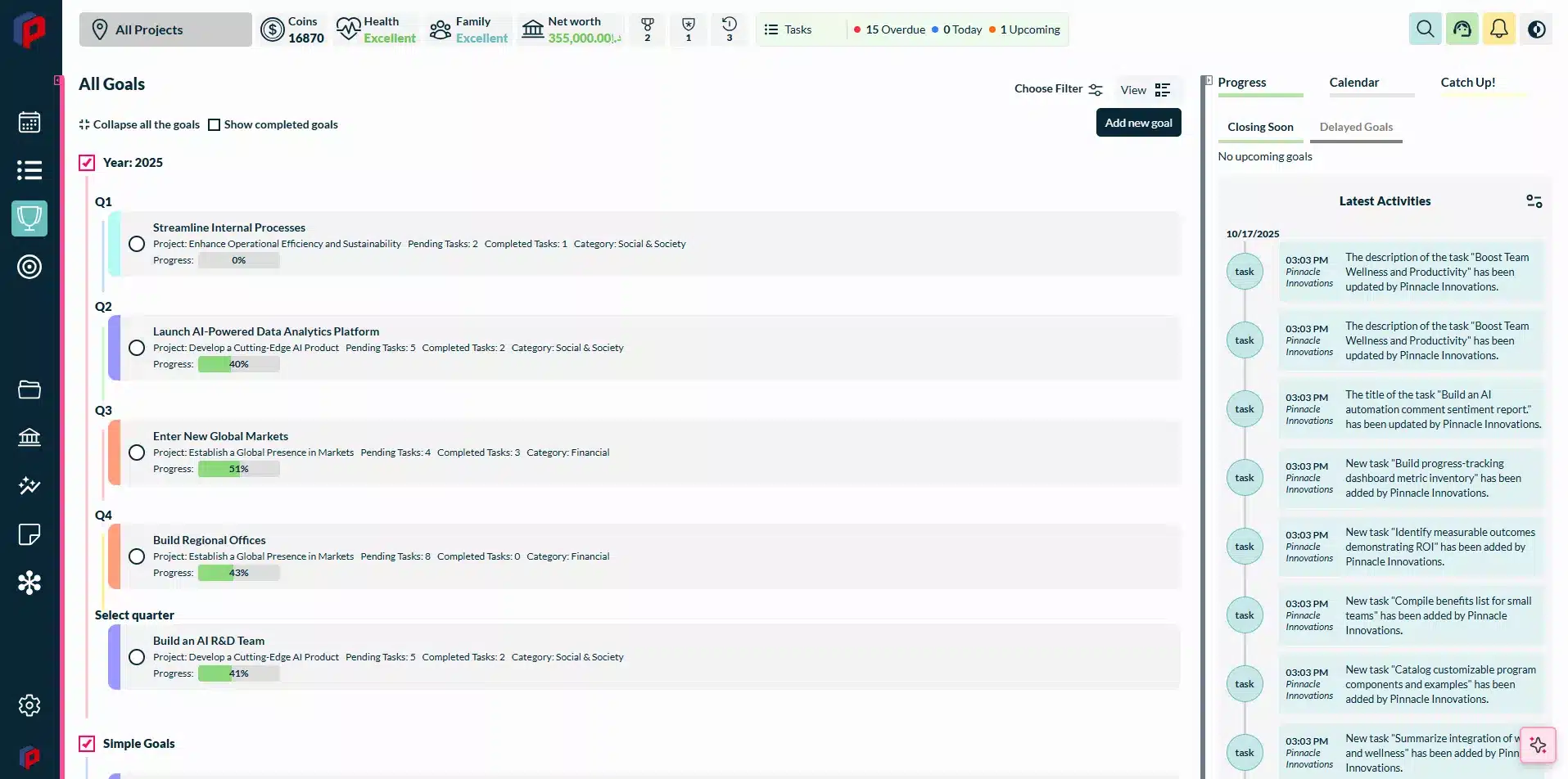Click the 51% progress bar
The image size is (1568, 779).
pyautogui.click(x=238, y=469)
